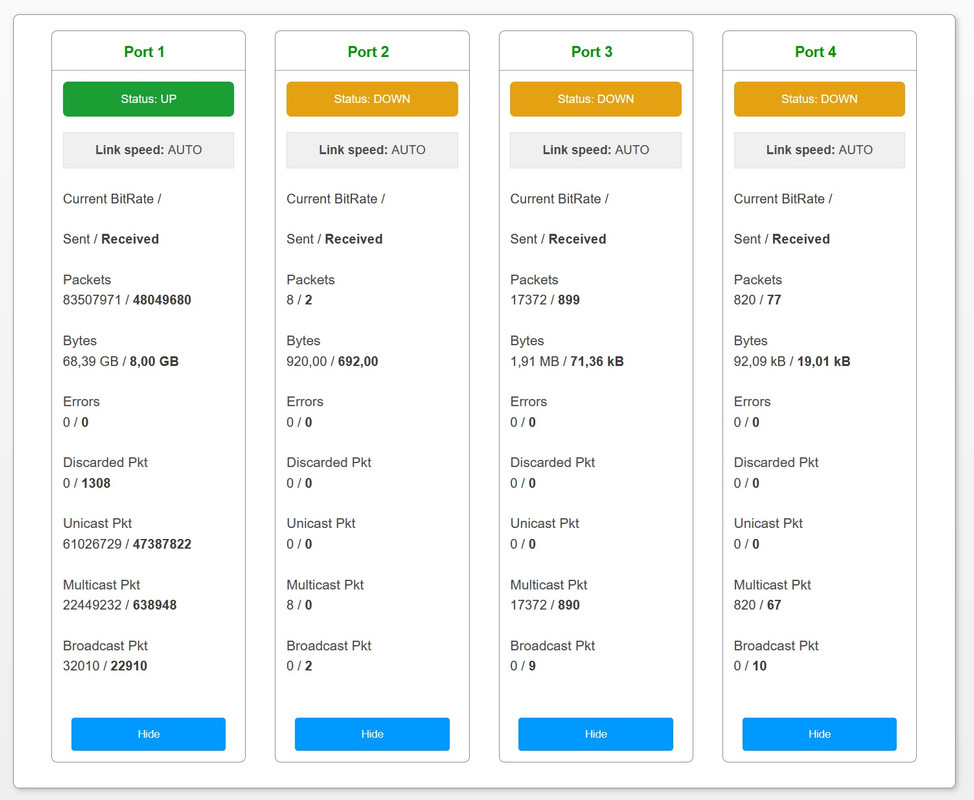Click Port 2 Sent / Received label
Viewport: 974px width, 800px height.
(334, 239)
